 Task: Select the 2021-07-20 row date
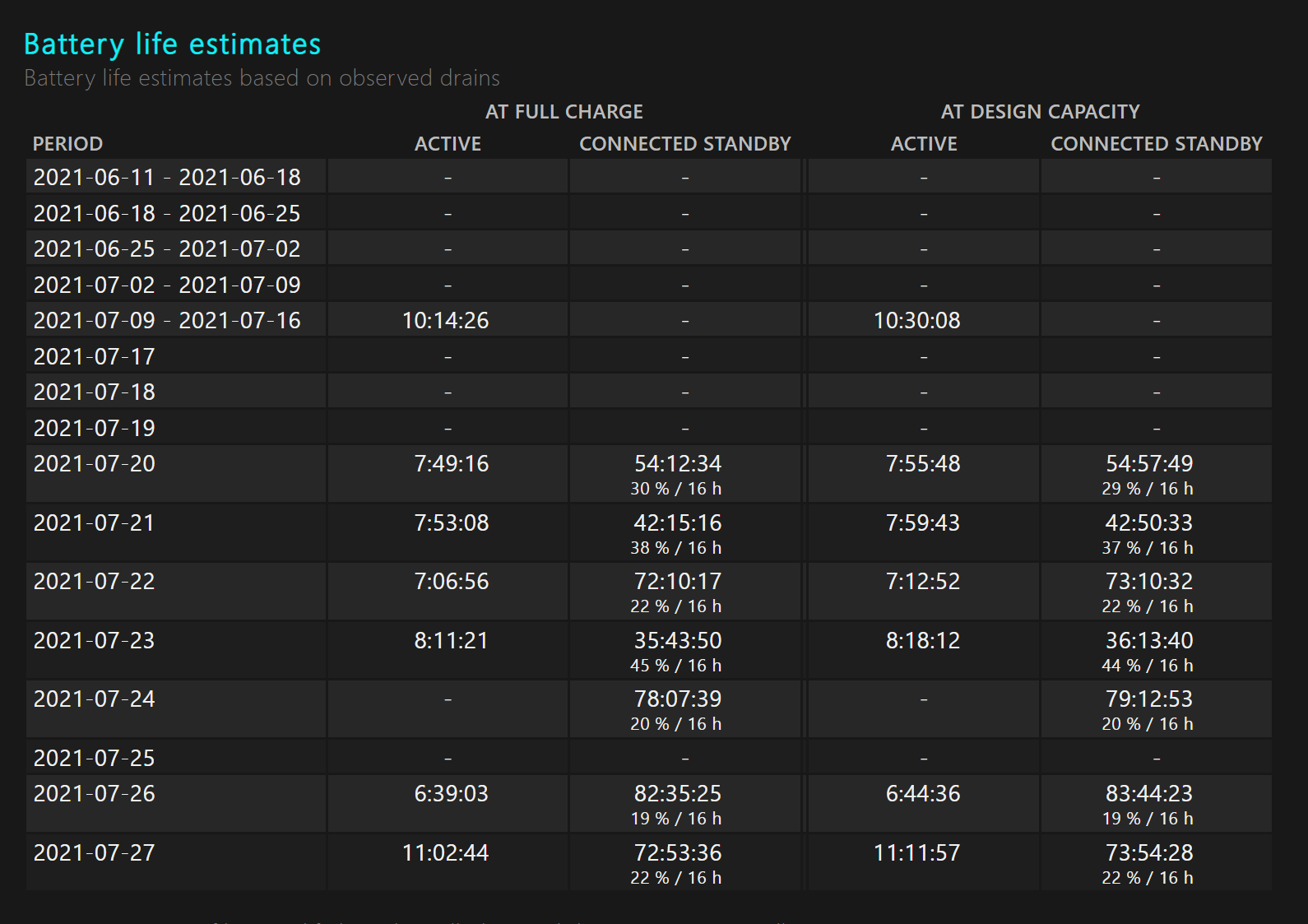95,464
